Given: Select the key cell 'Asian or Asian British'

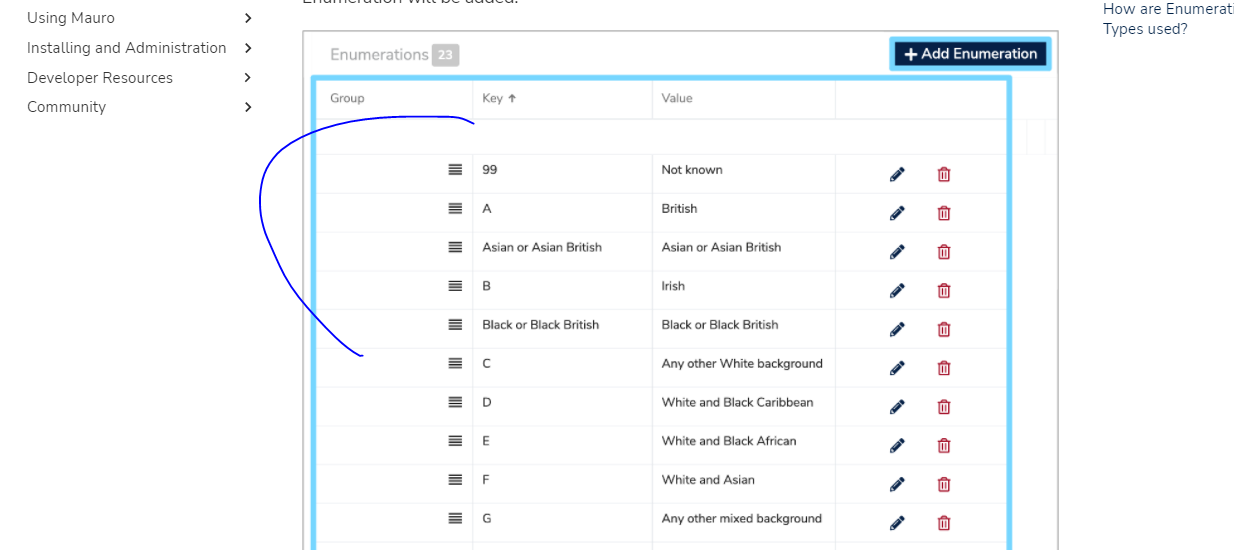Looking at the screenshot, I should point(542,247).
